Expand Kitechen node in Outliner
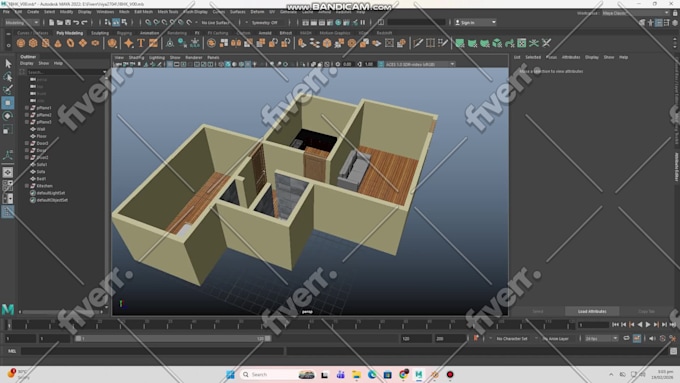The height and width of the screenshot is (383, 680). (27, 186)
